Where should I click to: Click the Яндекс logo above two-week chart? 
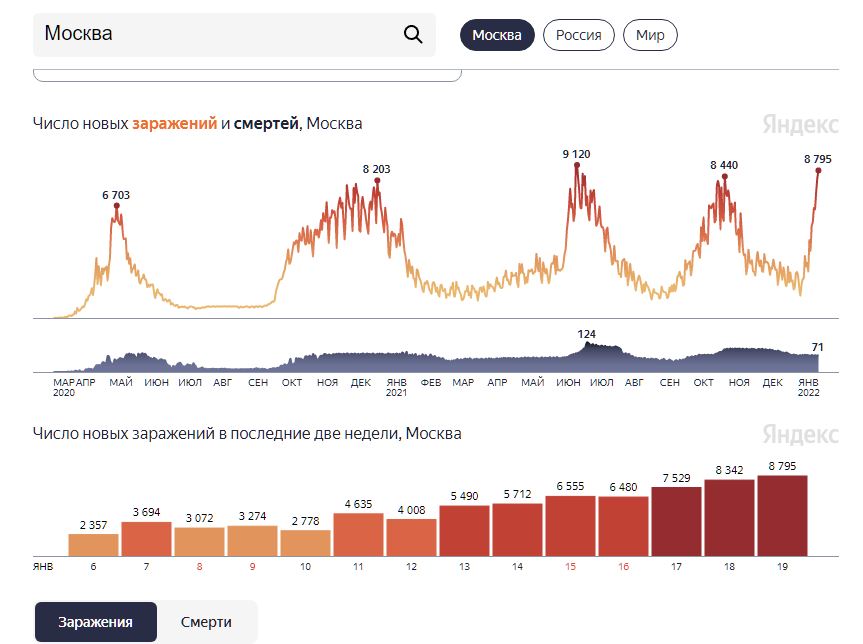(x=800, y=434)
